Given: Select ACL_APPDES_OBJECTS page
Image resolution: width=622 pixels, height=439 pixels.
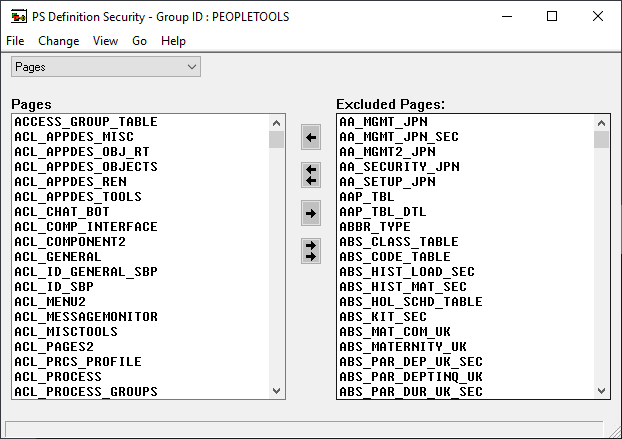Looking at the screenshot, I should tap(141, 167).
